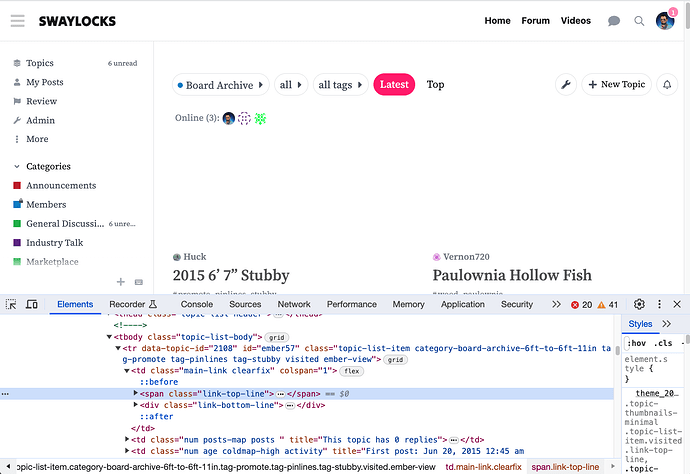Activate DevTools inspect element picker
Image resolution: width=690 pixels, height=474 pixels.
click(x=11, y=304)
